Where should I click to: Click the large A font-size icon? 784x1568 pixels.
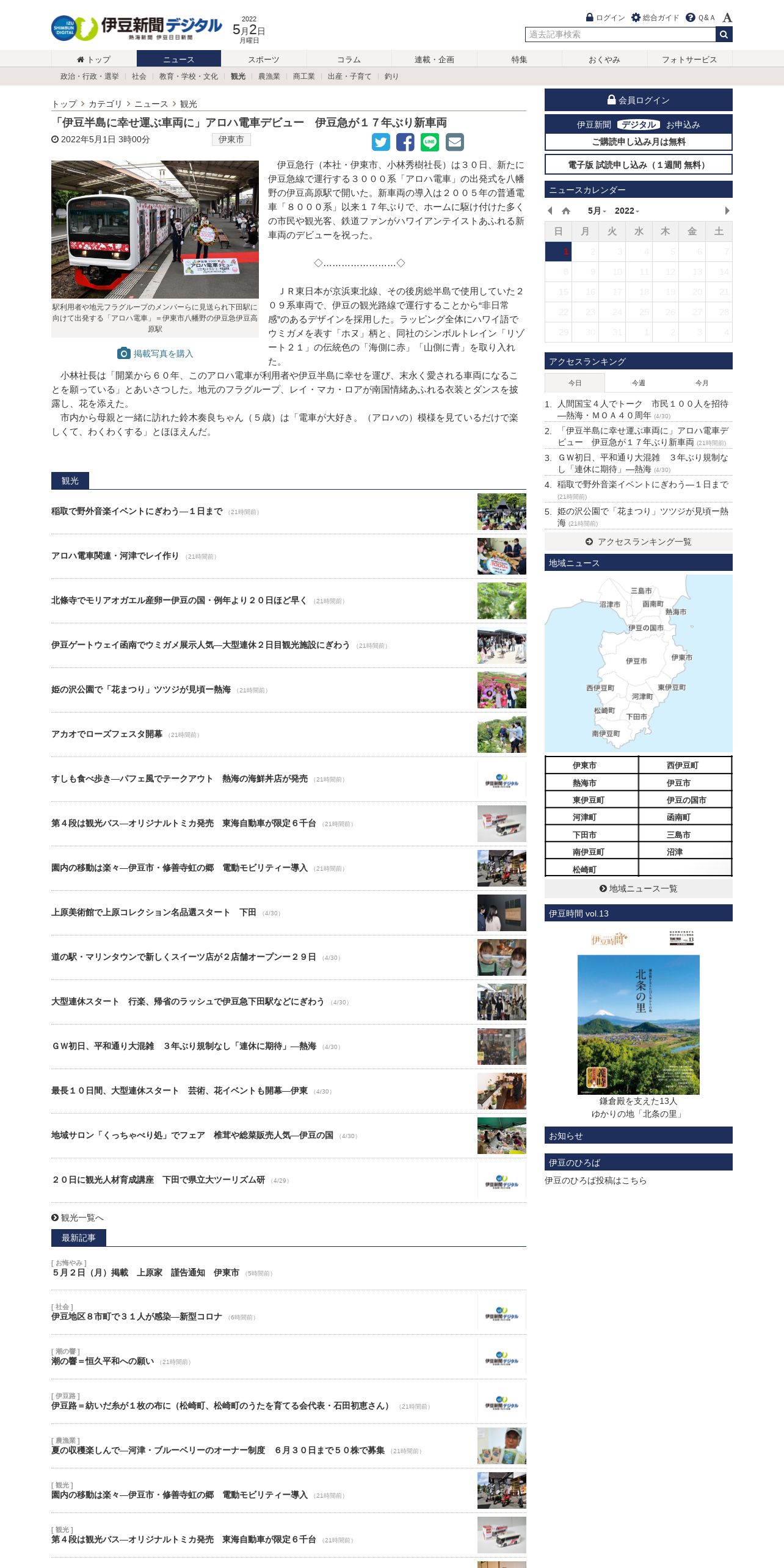tap(727, 18)
